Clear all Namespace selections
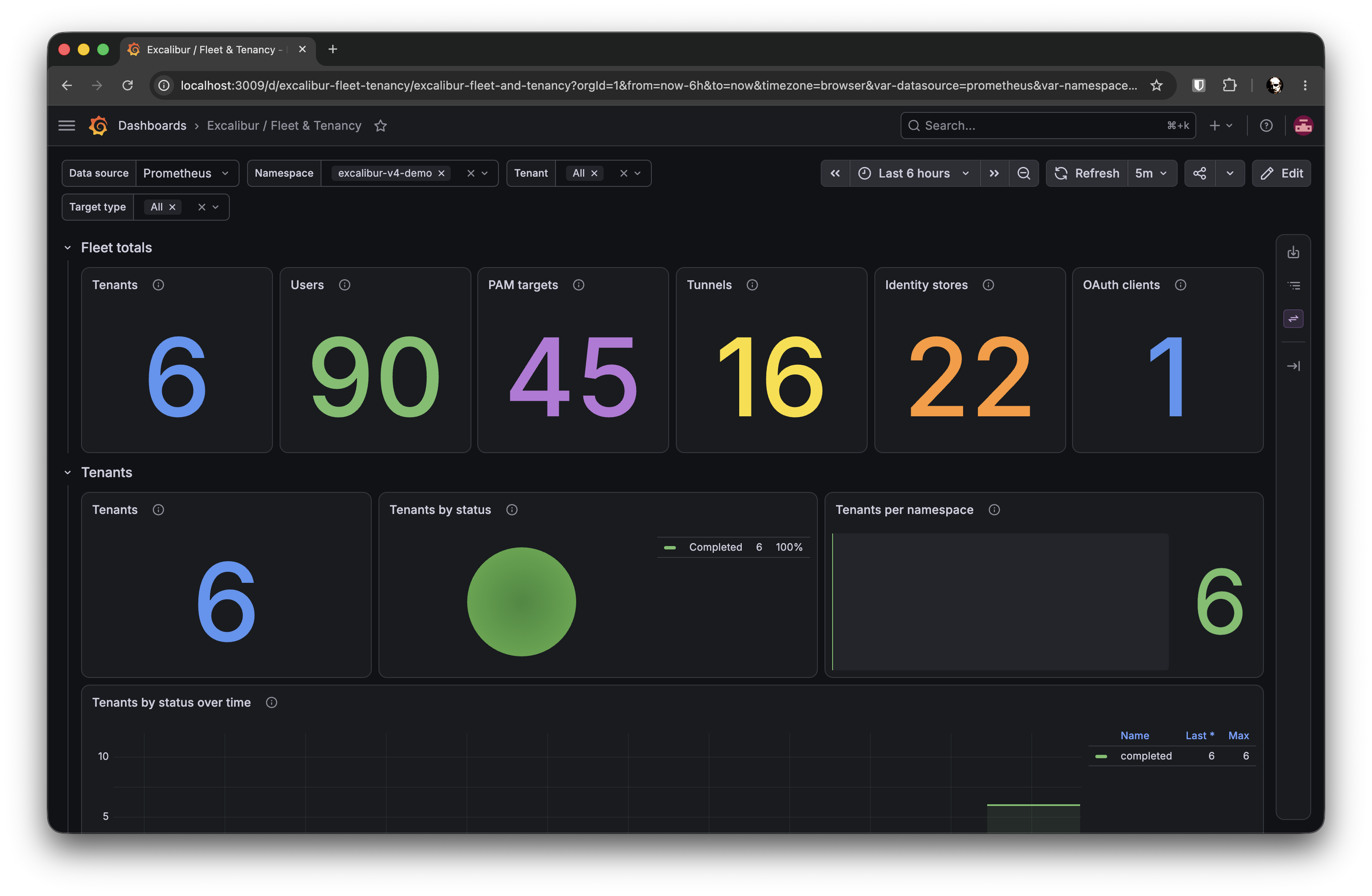The width and height of the screenshot is (1372, 896). pos(471,173)
